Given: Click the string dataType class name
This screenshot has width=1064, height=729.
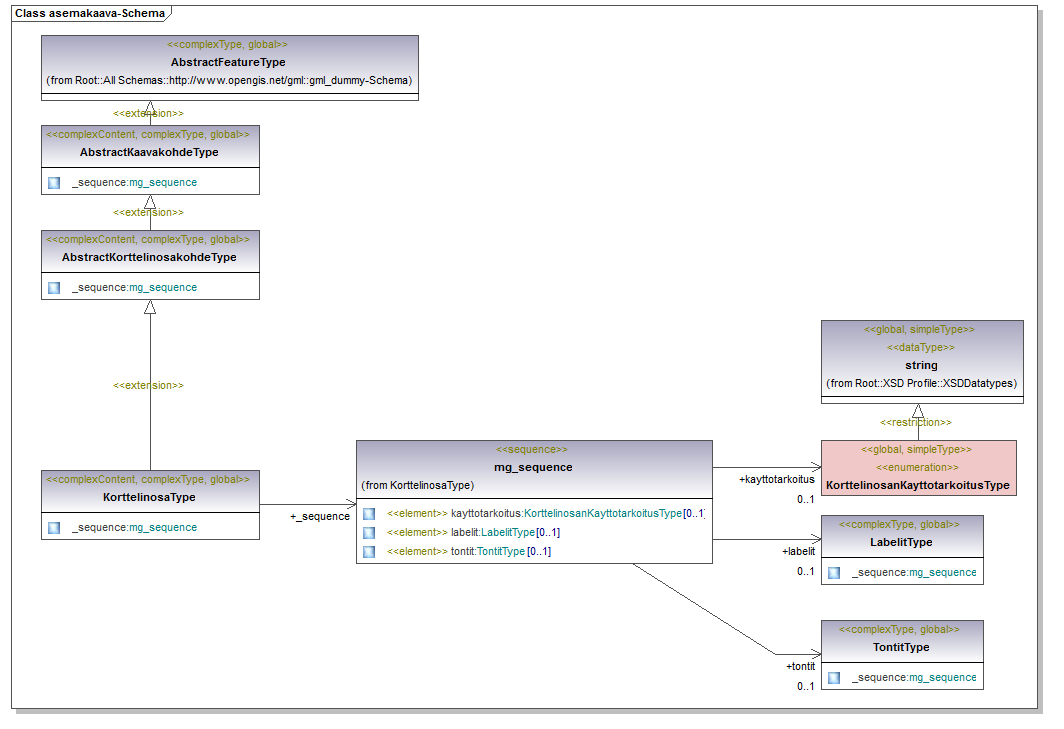Looking at the screenshot, I should point(921,366).
